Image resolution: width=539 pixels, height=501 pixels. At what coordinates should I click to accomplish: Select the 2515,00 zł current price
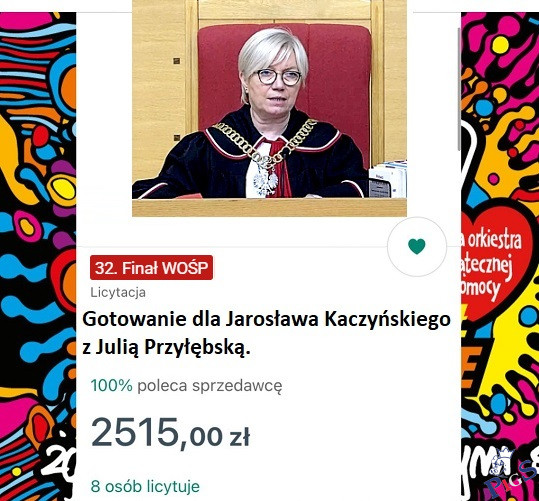[170, 432]
